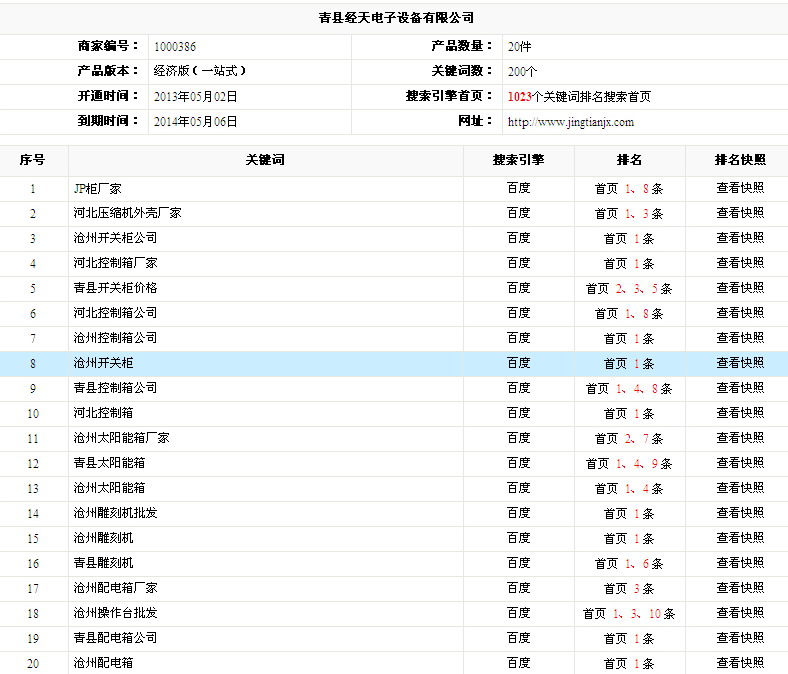
Task: Click product version 经济版（一站式）
Action: point(200,71)
